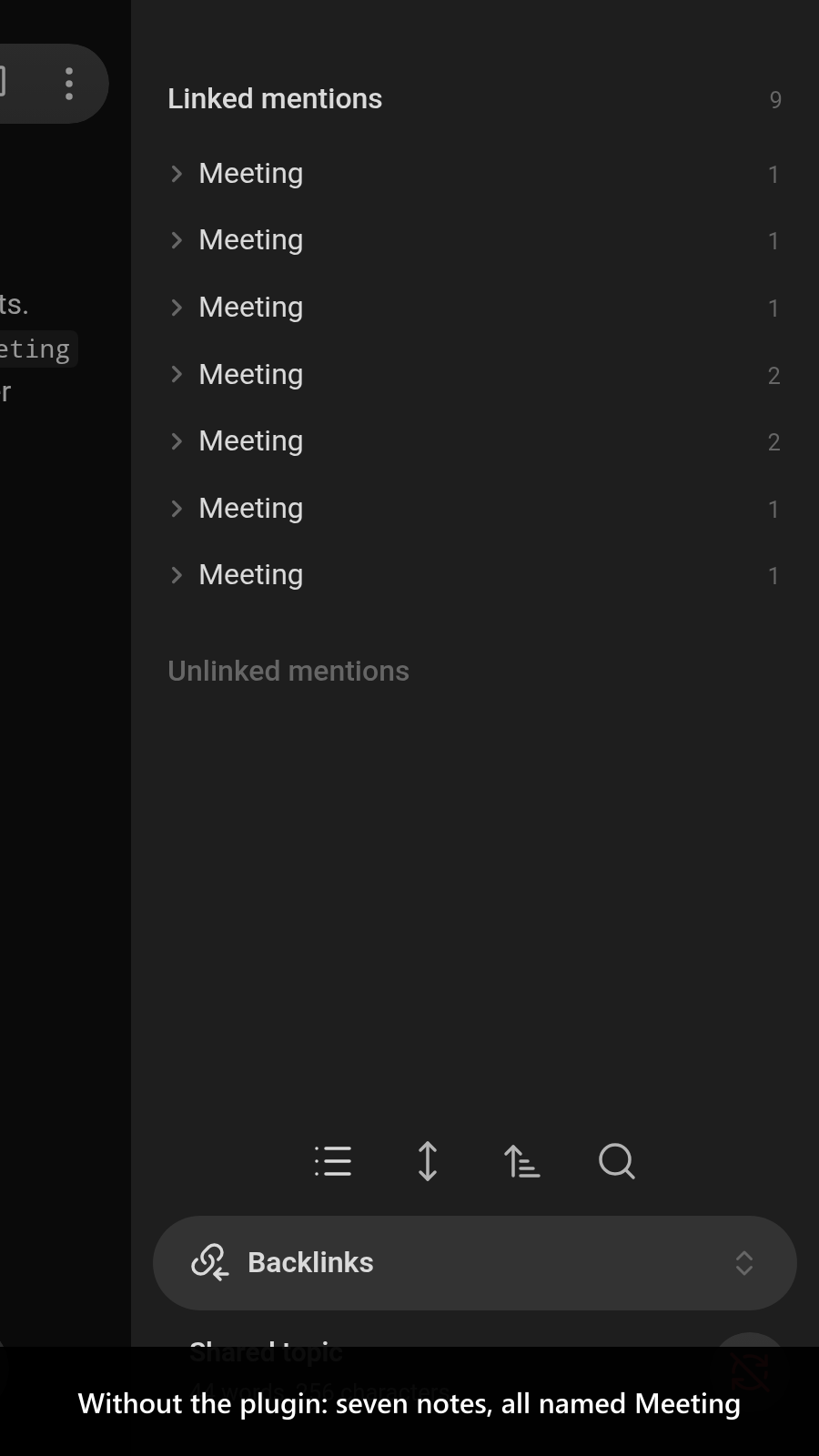Click the Linked mentions total count 9
The width and height of the screenshot is (819, 1456).
coord(775,99)
